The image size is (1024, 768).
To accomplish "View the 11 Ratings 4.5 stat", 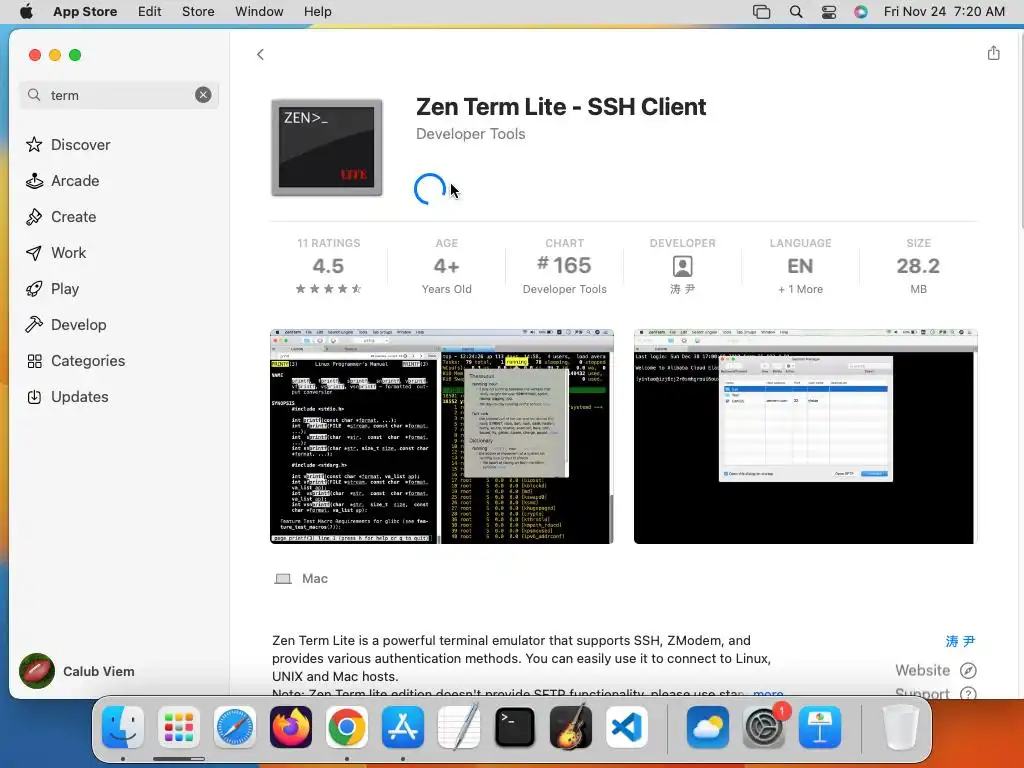I will pyautogui.click(x=328, y=266).
